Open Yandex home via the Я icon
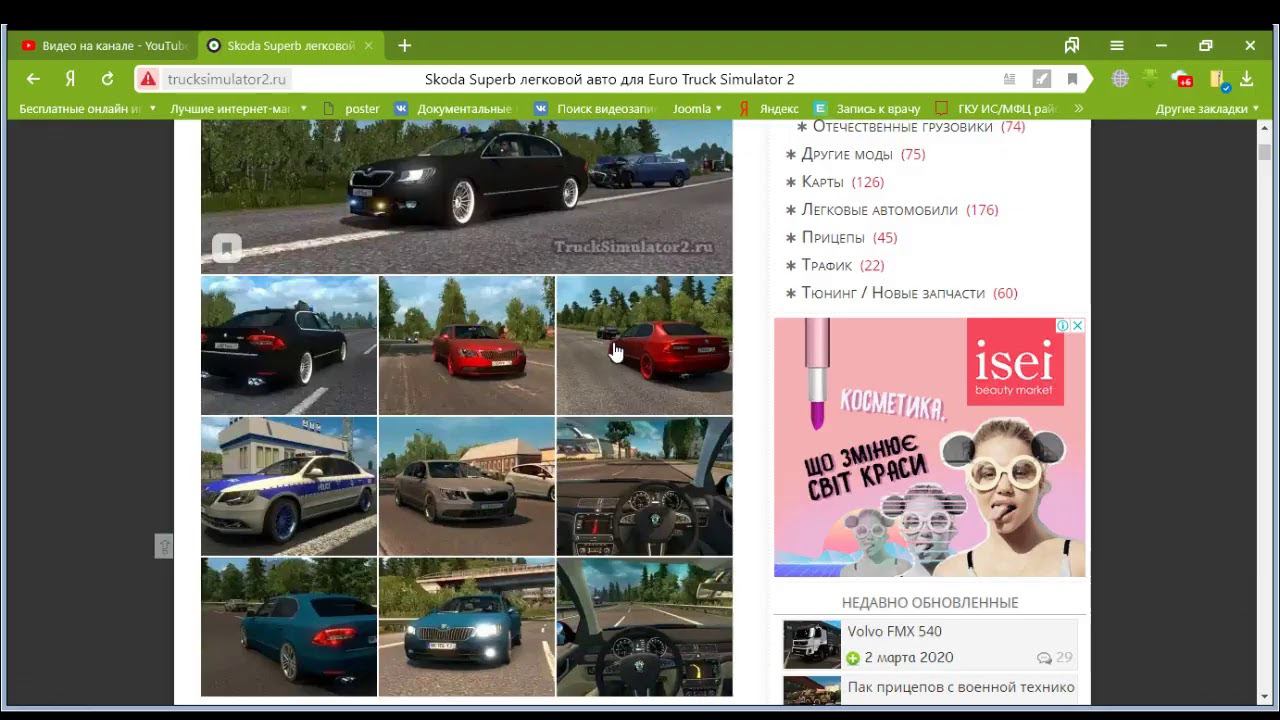Screen dimensions: 1280x720 coord(70,79)
